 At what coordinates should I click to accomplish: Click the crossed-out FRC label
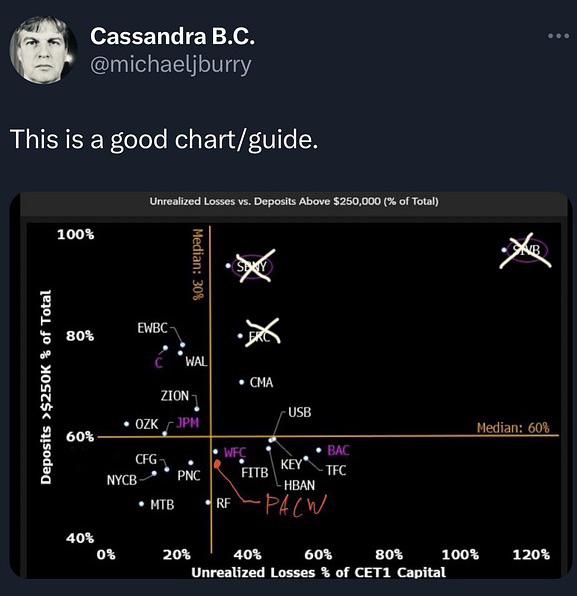(x=260, y=336)
